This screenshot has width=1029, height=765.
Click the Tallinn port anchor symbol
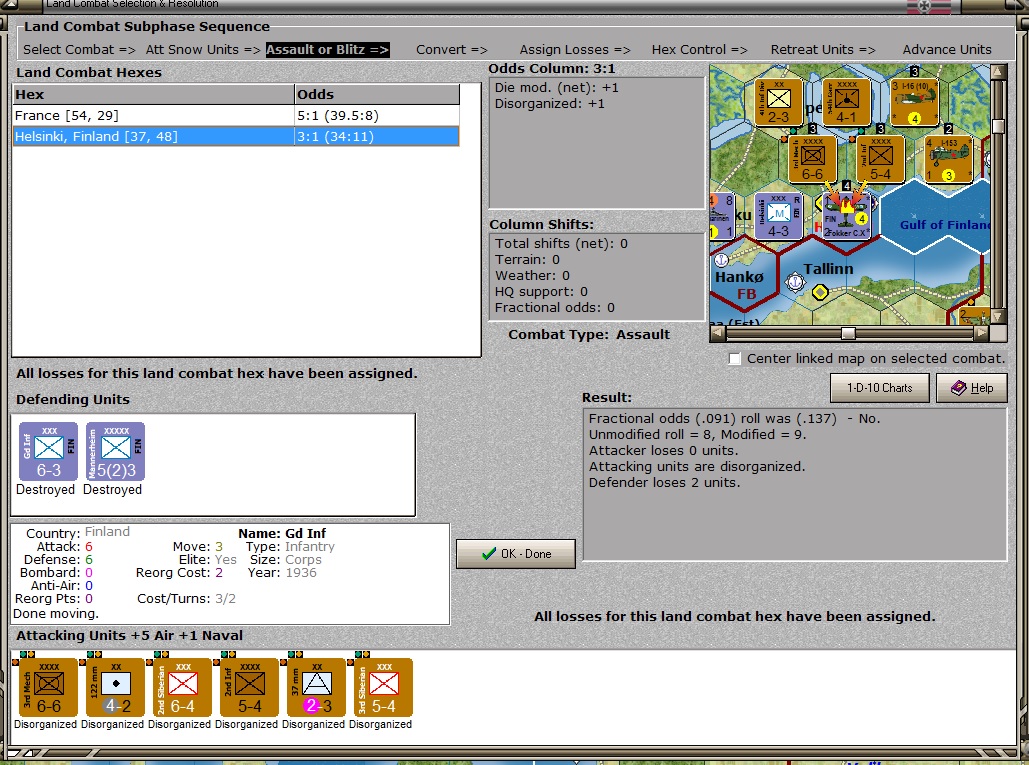[x=795, y=283]
